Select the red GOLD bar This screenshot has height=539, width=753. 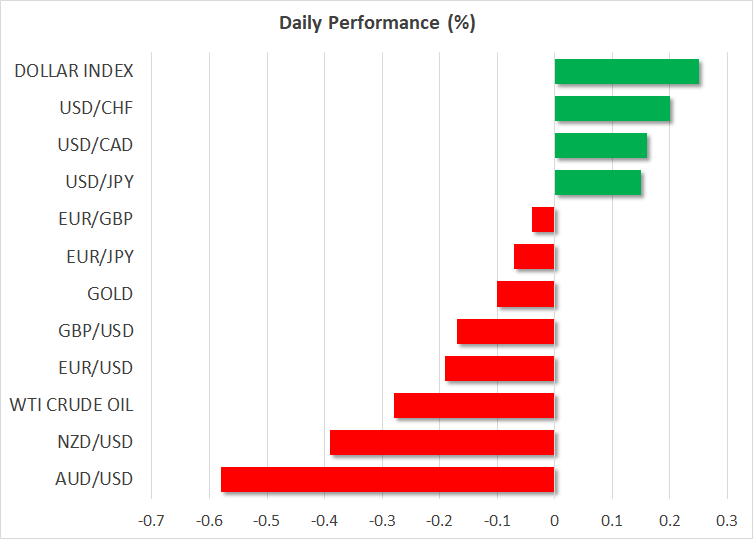pos(525,294)
